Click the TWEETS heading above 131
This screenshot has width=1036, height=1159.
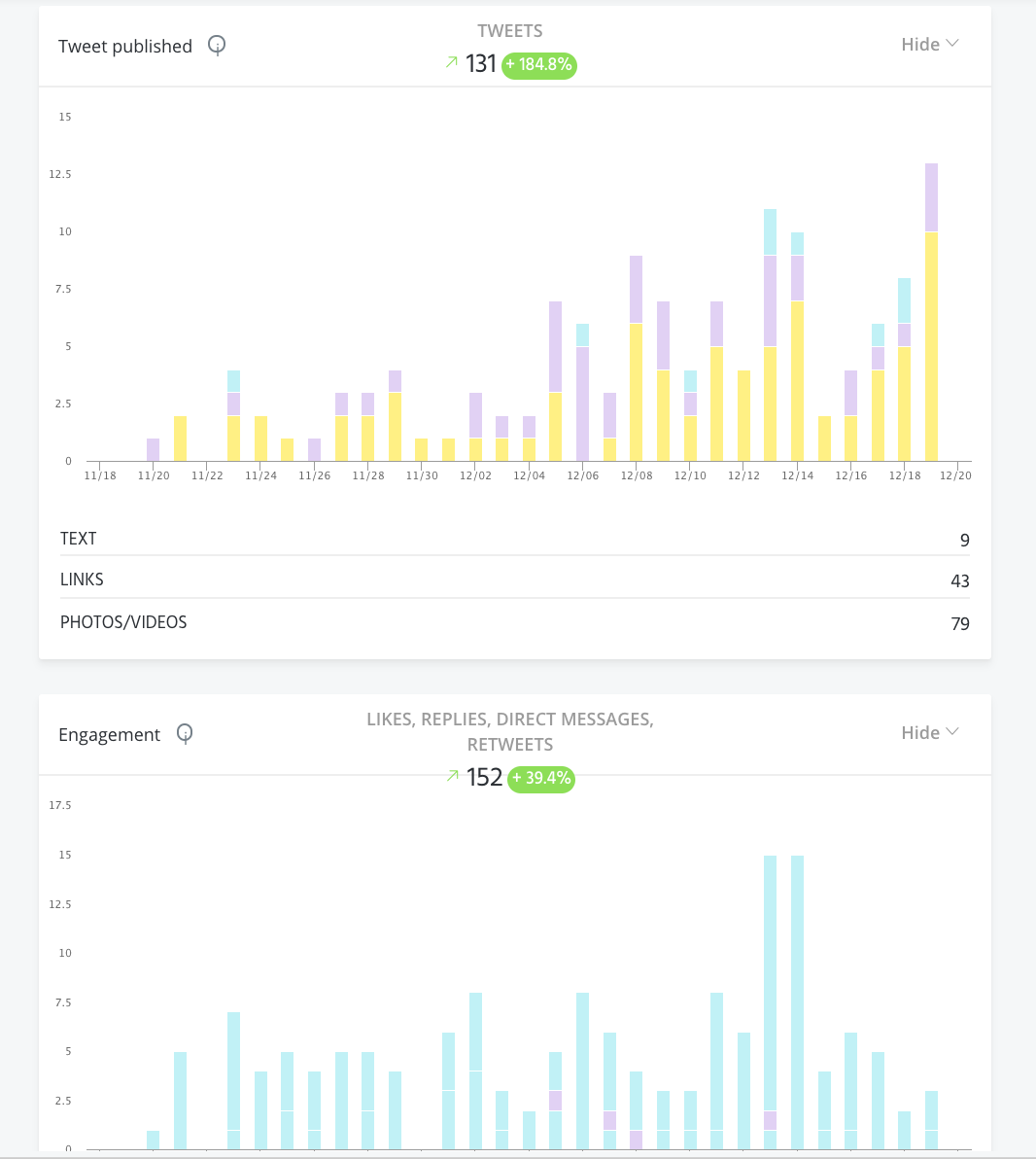[510, 31]
